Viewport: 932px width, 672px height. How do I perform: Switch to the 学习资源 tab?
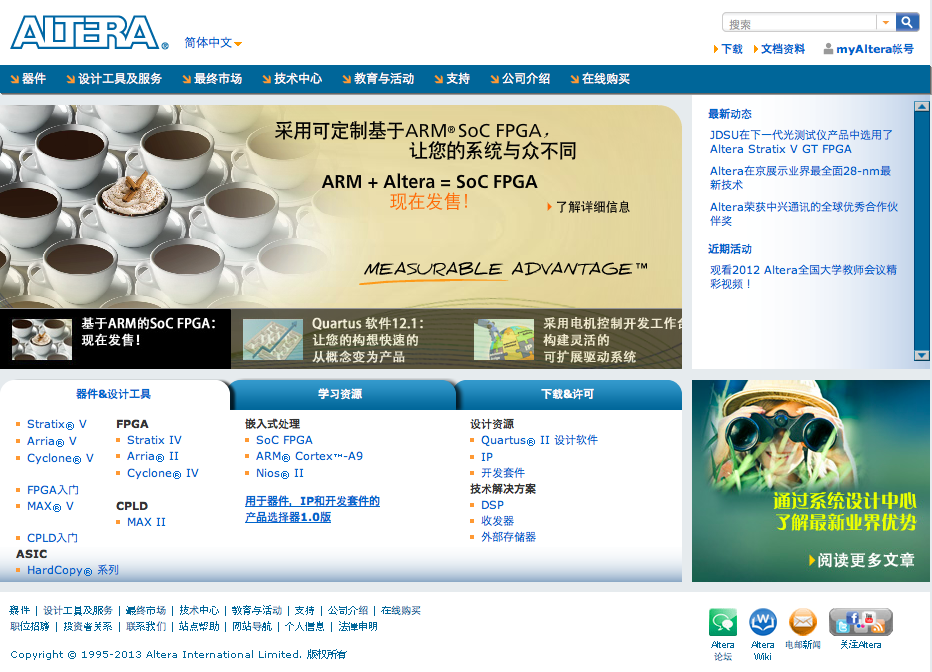point(340,394)
